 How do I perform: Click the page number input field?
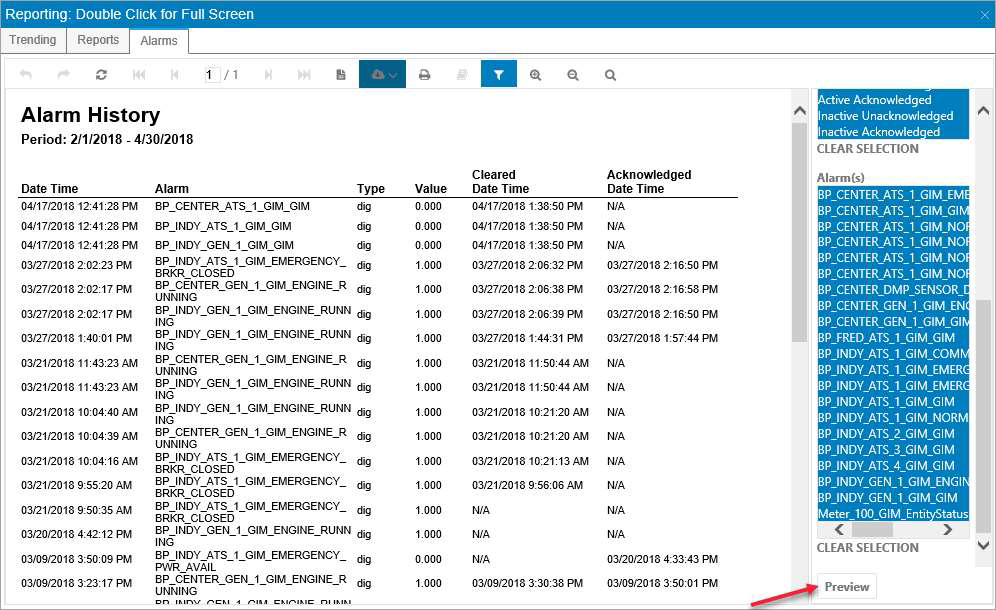(x=212, y=75)
